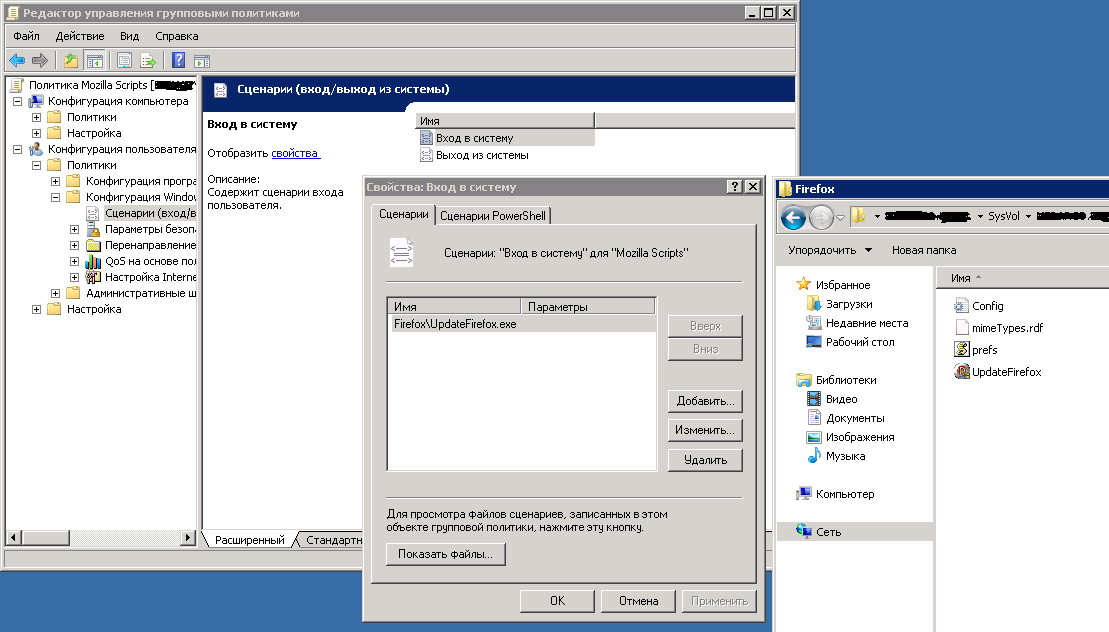The image size is (1109, 632).
Task: Switch to the Сценарии PowerShell tab
Action: point(493,216)
